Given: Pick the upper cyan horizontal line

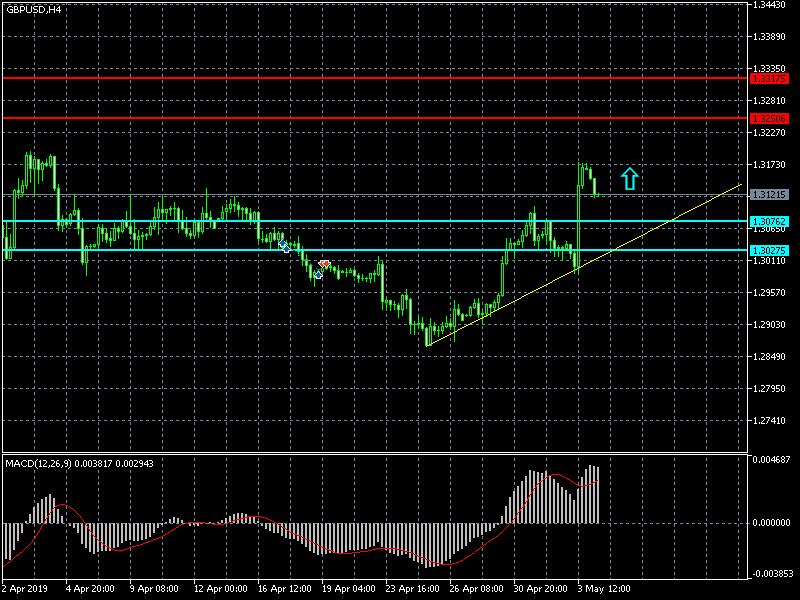Looking at the screenshot, I should click(x=400, y=221).
